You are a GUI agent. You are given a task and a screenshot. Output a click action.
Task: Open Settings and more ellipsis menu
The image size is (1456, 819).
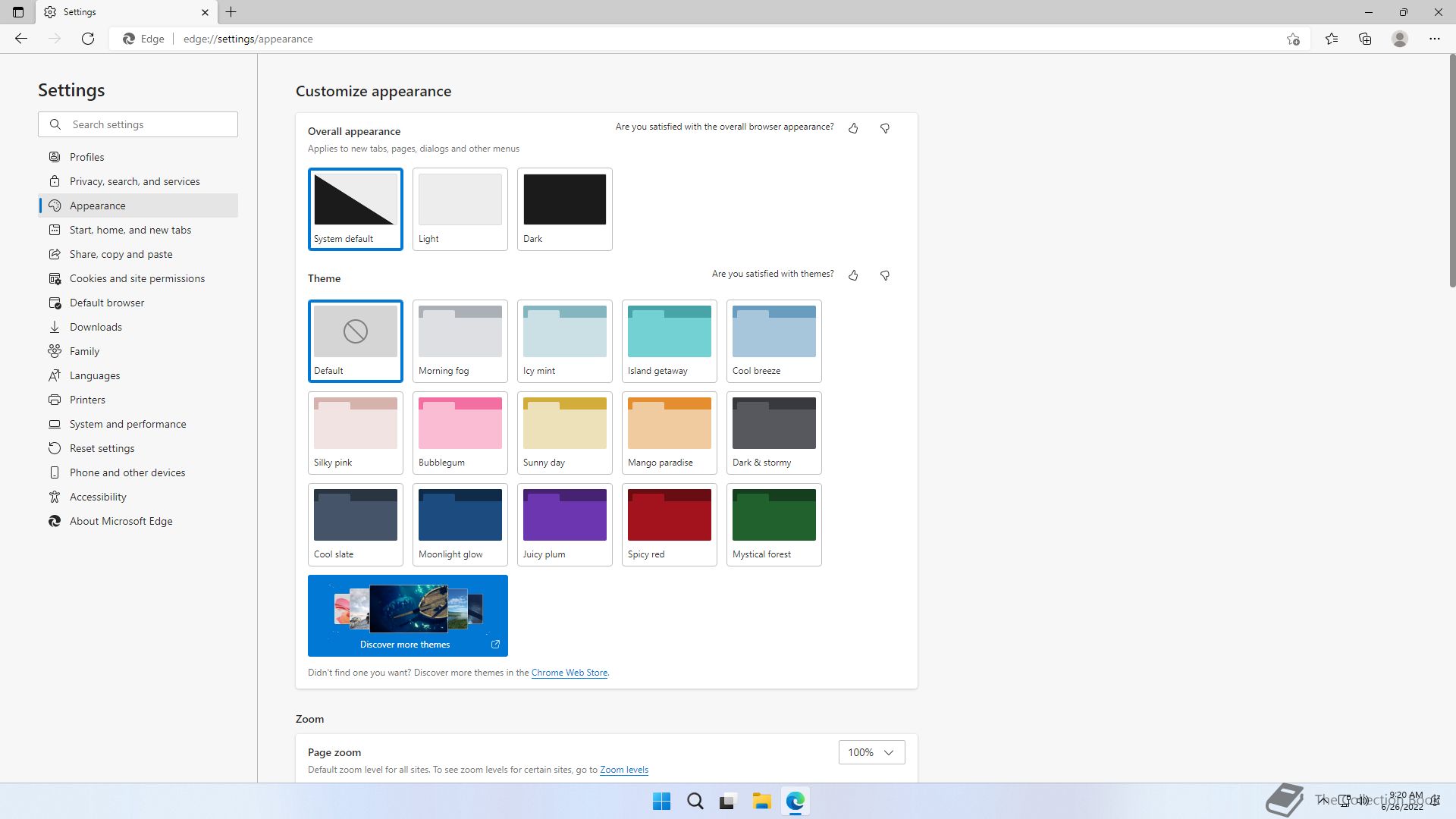(x=1434, y=39)
